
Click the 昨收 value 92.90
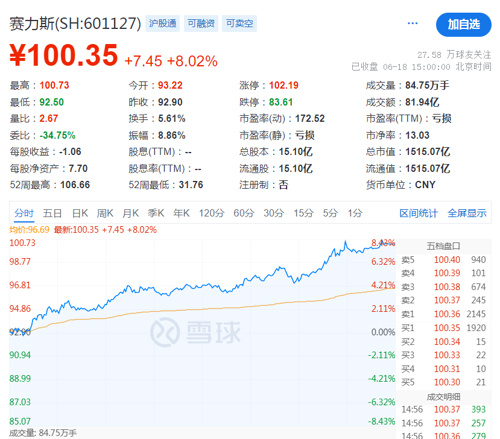pyautogui.click(x=170, y=102)
